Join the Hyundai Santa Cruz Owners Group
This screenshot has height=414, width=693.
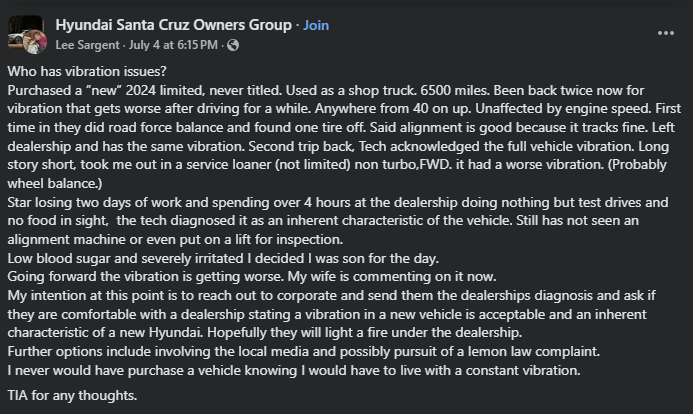315,23
